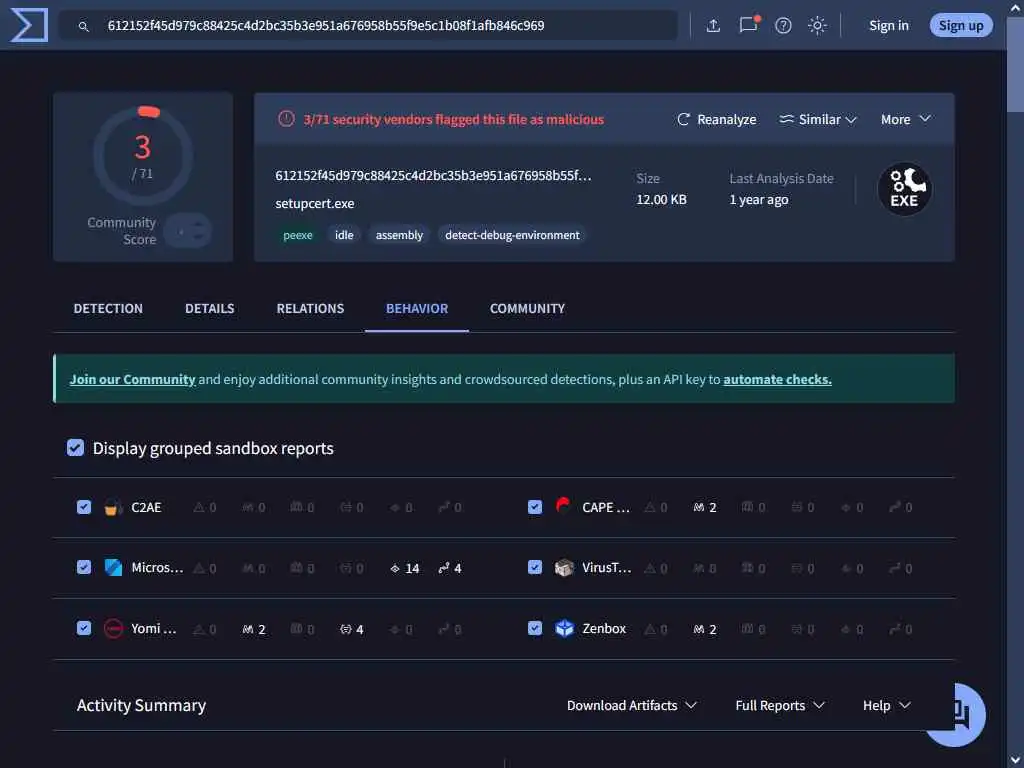1024x768 pixels.
Task: Click the hash search input field
Action: 369,25
